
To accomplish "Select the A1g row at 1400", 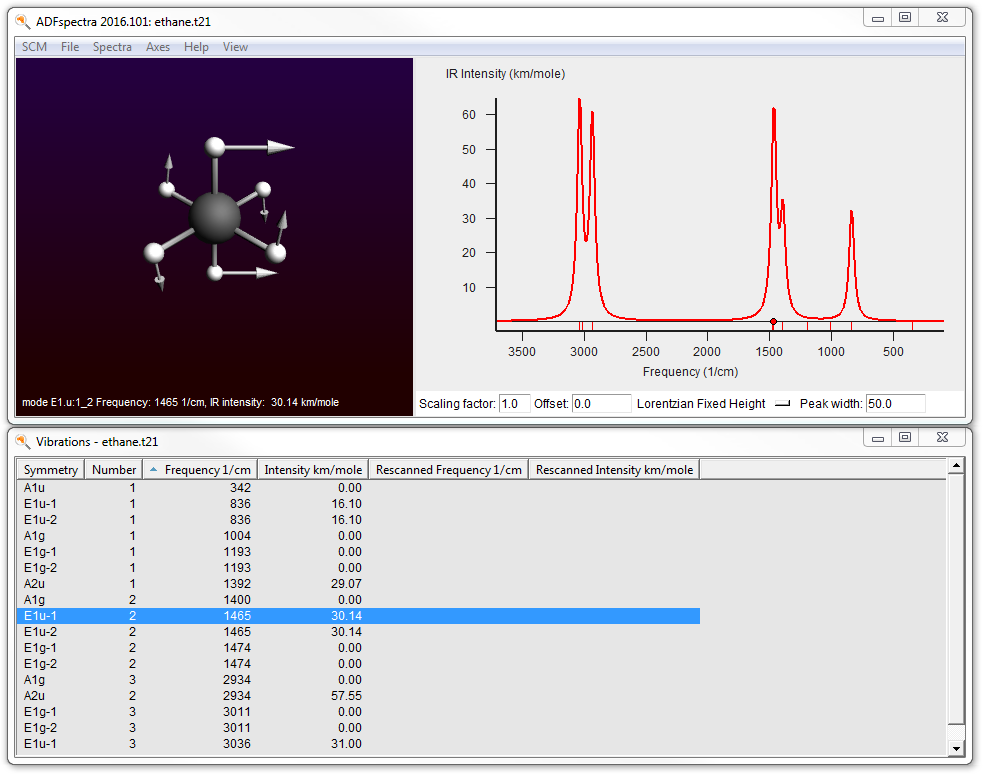I will click(x=358, y=600).
